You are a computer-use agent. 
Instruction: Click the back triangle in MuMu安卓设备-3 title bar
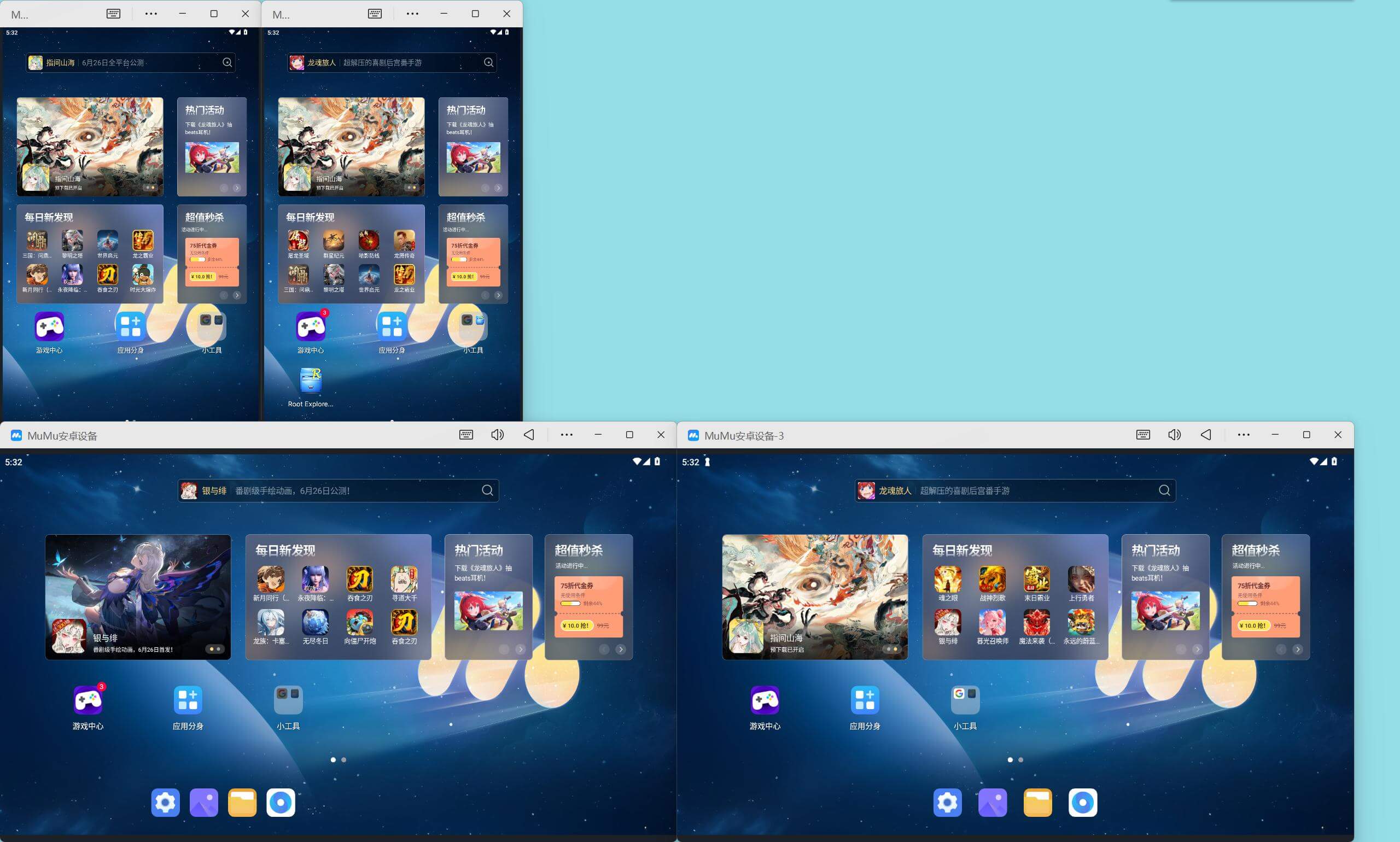(1205, 435)
